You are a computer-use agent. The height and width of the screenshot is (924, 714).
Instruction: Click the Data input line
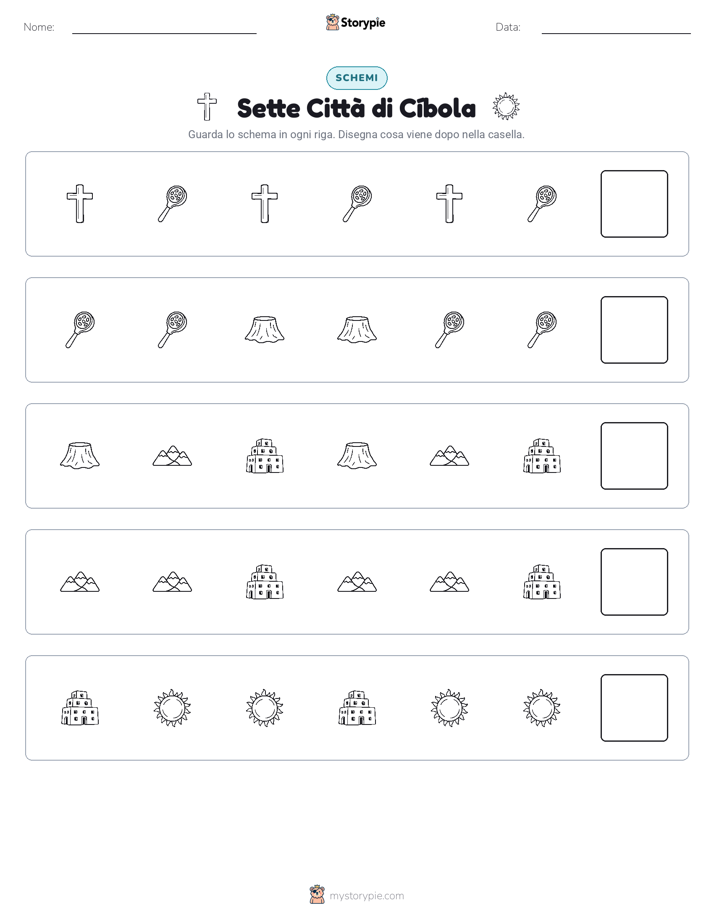pos(616,28)
